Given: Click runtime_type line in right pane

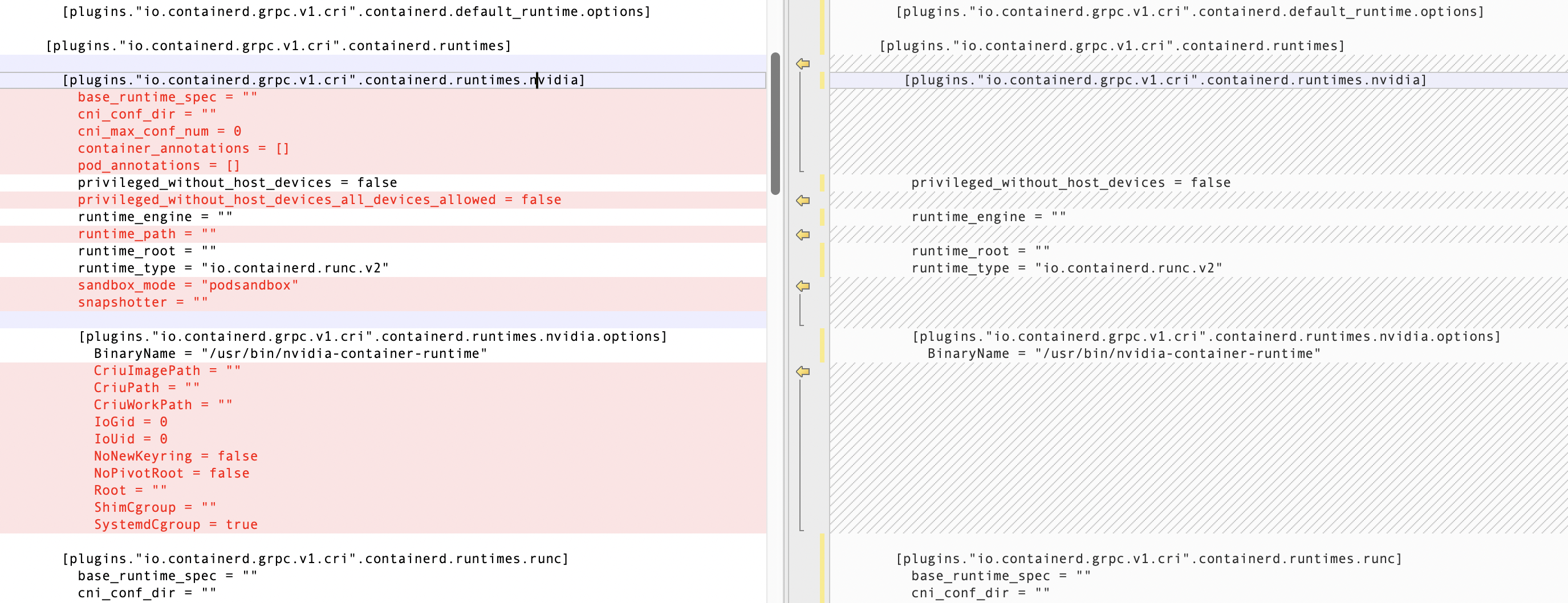Looking at the screenshot, I should 1067,268.
